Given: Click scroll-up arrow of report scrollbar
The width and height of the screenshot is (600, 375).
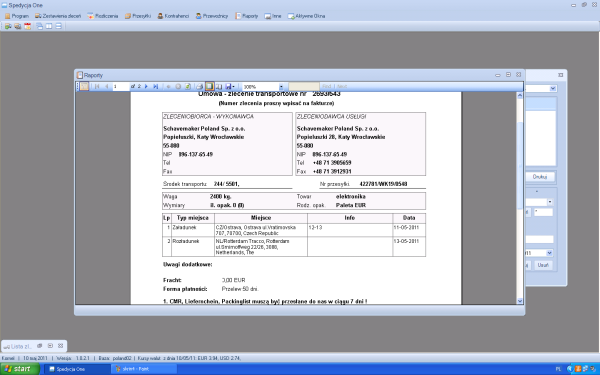Looking at the screenshot, I should [x=520, y=96].
